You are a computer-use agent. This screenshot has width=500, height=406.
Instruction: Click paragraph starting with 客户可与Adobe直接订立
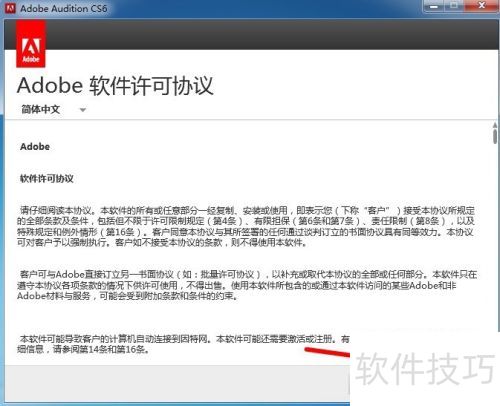click(x=247, y=285)
